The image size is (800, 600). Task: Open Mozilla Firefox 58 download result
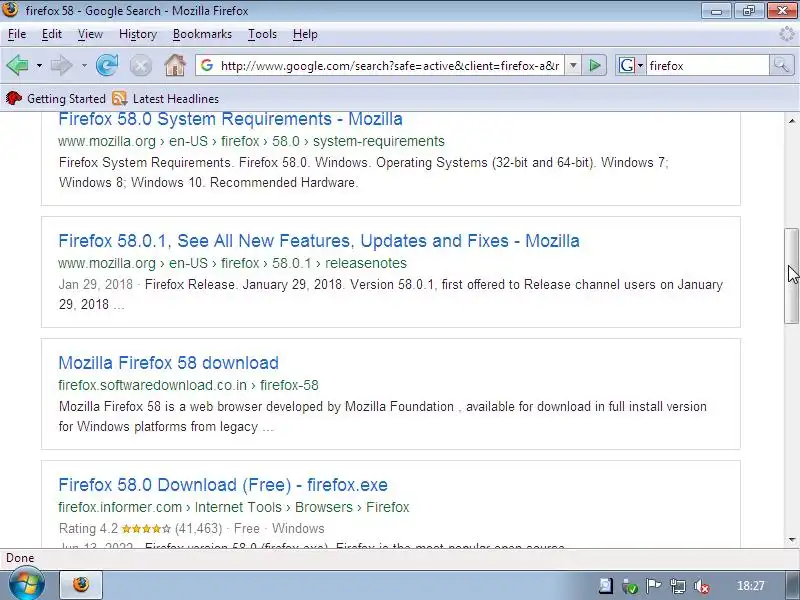(x=168, y=363)
